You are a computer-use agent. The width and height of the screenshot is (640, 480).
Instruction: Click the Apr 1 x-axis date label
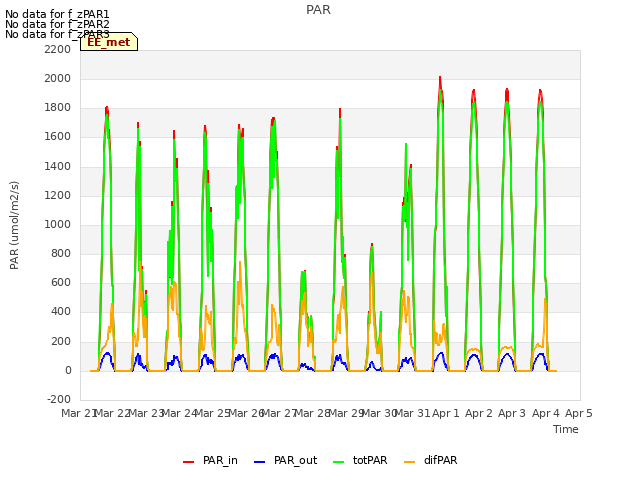446,413
